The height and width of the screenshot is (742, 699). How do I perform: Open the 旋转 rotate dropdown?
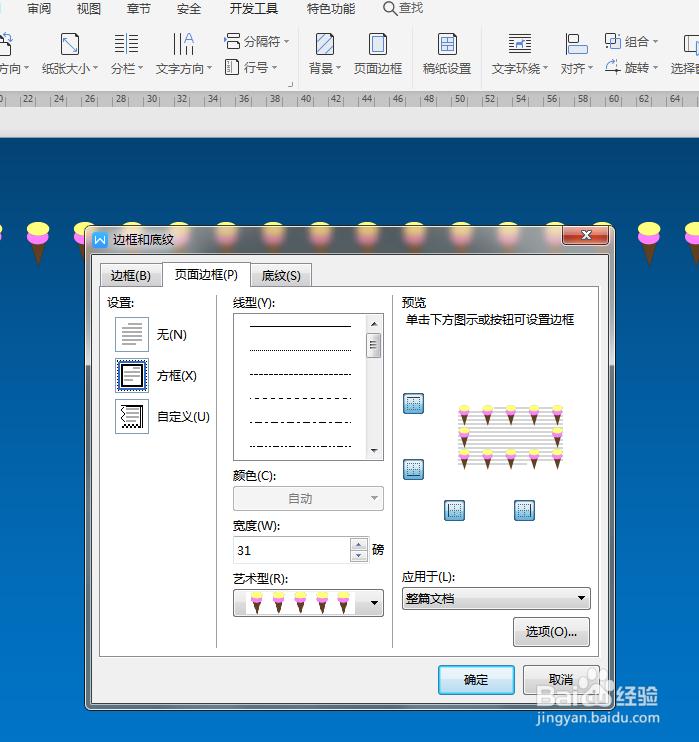coord(631,67)
